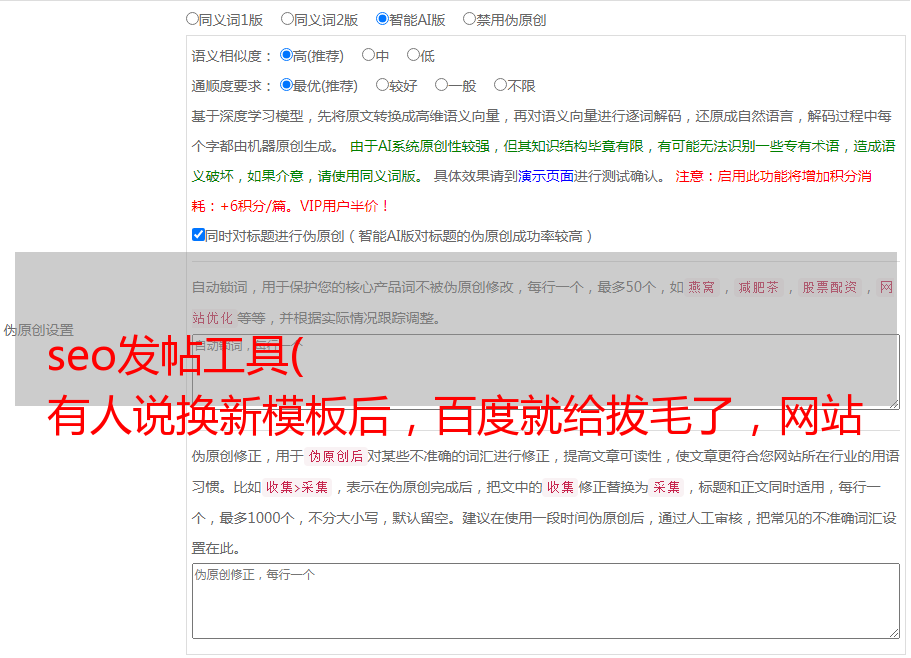Set 语义相似度 to 高(推荐)

click(286, 55)
